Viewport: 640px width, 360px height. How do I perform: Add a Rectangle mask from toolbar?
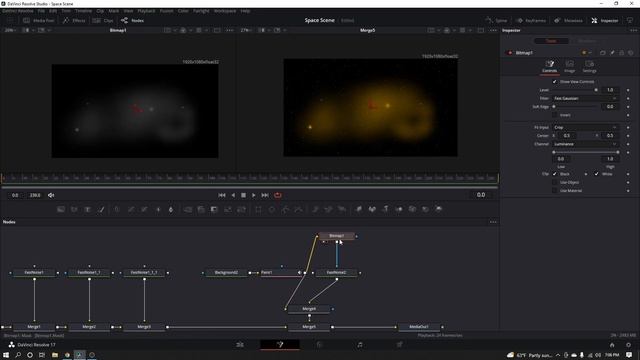[x=258, y=209]
